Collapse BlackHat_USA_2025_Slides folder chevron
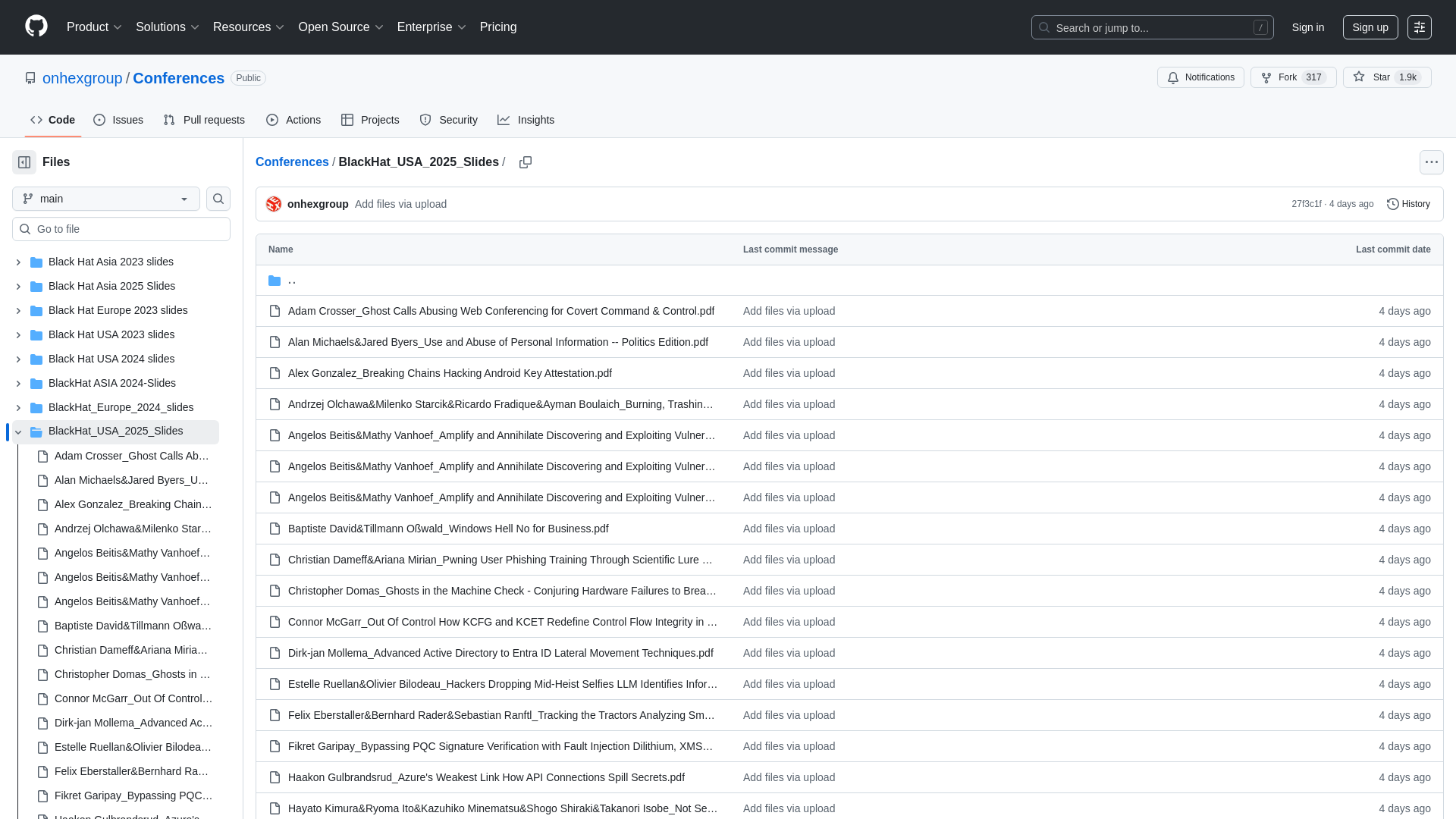 [18, 432]
